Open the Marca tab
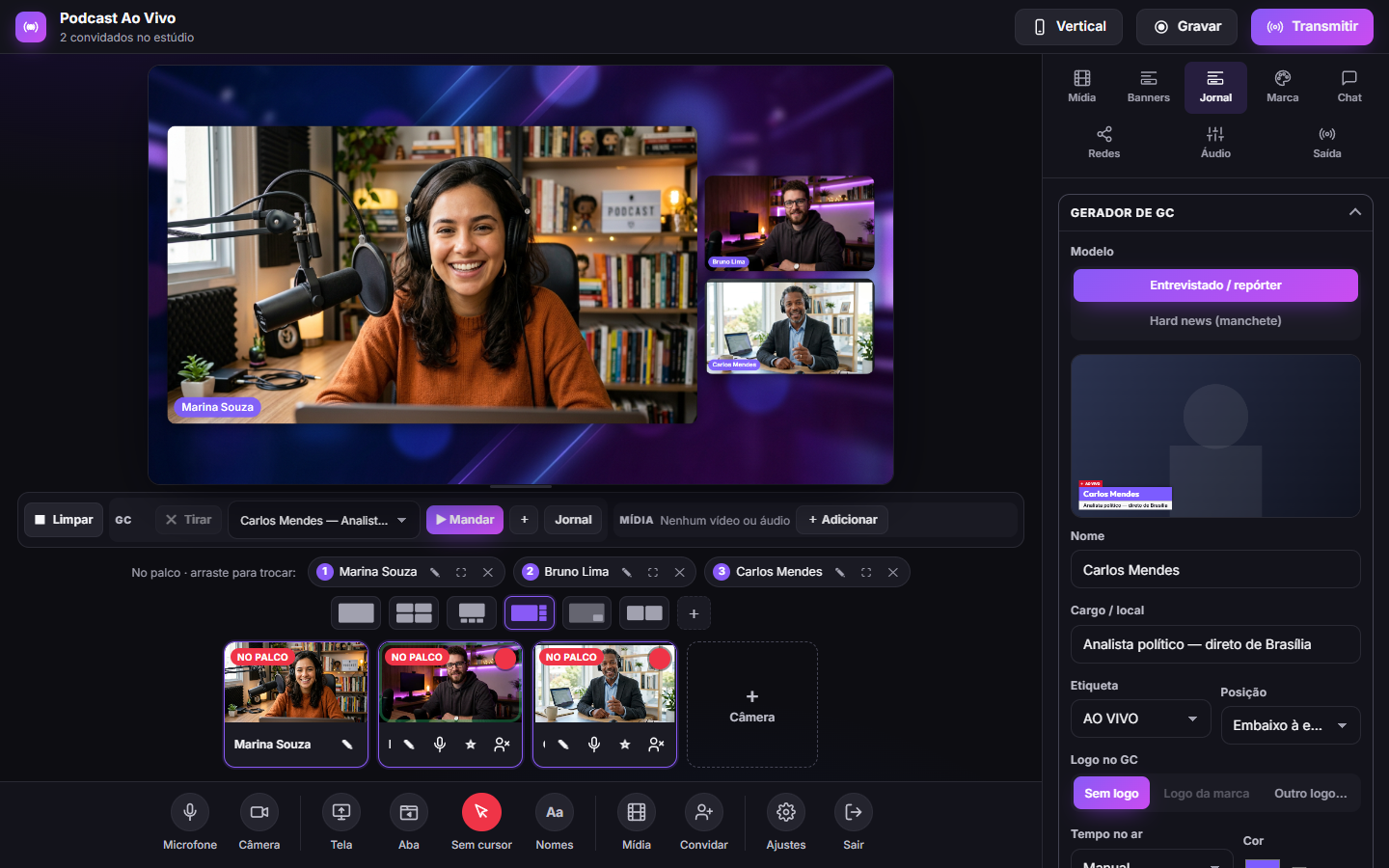Viewport: 1389px width, 868px height. click(x=1282, y=87)
